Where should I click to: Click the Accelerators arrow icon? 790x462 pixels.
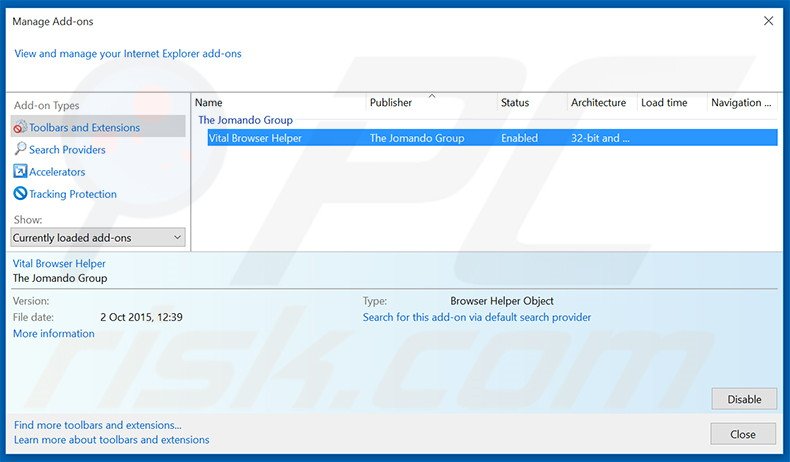(x=20, y=171)
